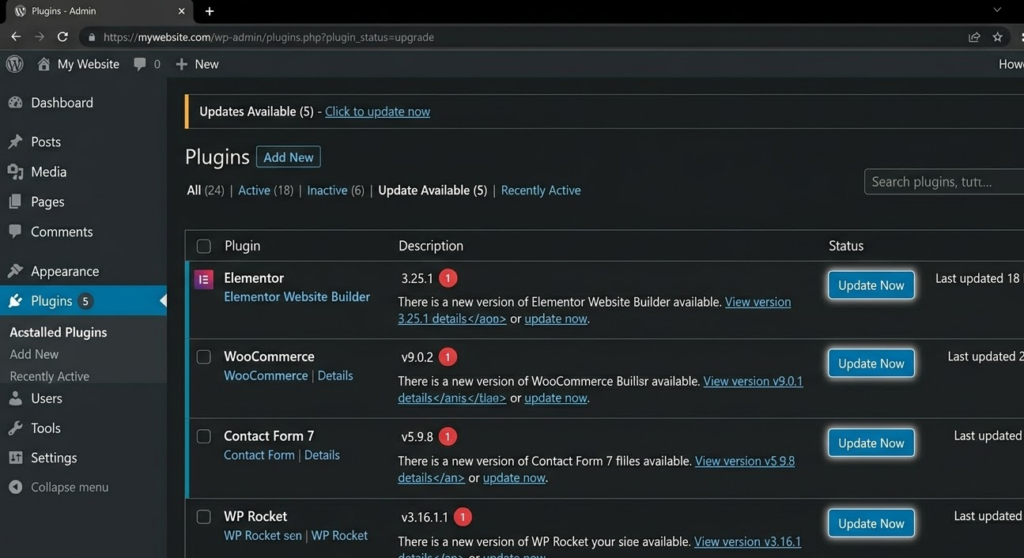This screenshot has width=1024, height=558.
Task: Open the browser tab list chevron
Action: click(997, 10)
